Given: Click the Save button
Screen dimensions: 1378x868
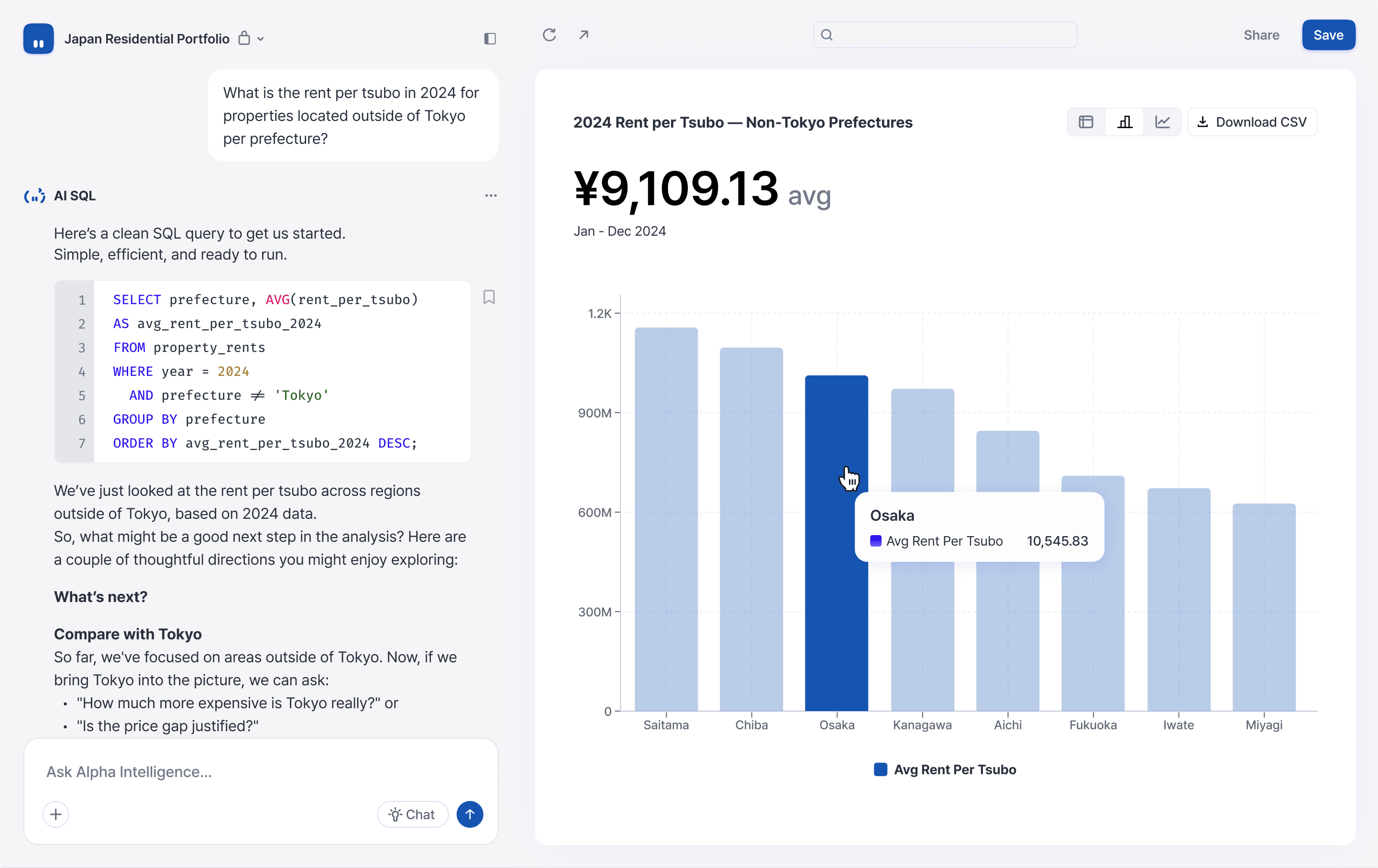Looking at the screenshot, I should 1328,35.
